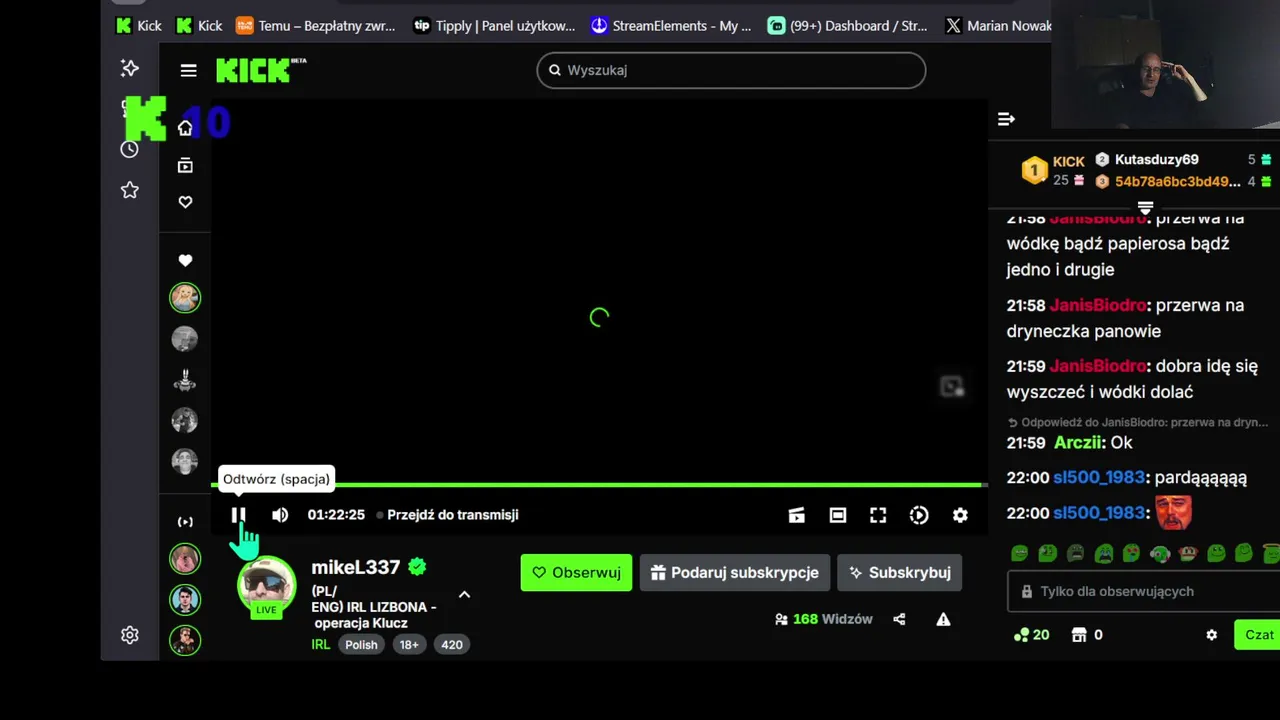Click the KICK beta logo
The height and width of the screenshot is (720, 1280).
[x=261, y=70]
